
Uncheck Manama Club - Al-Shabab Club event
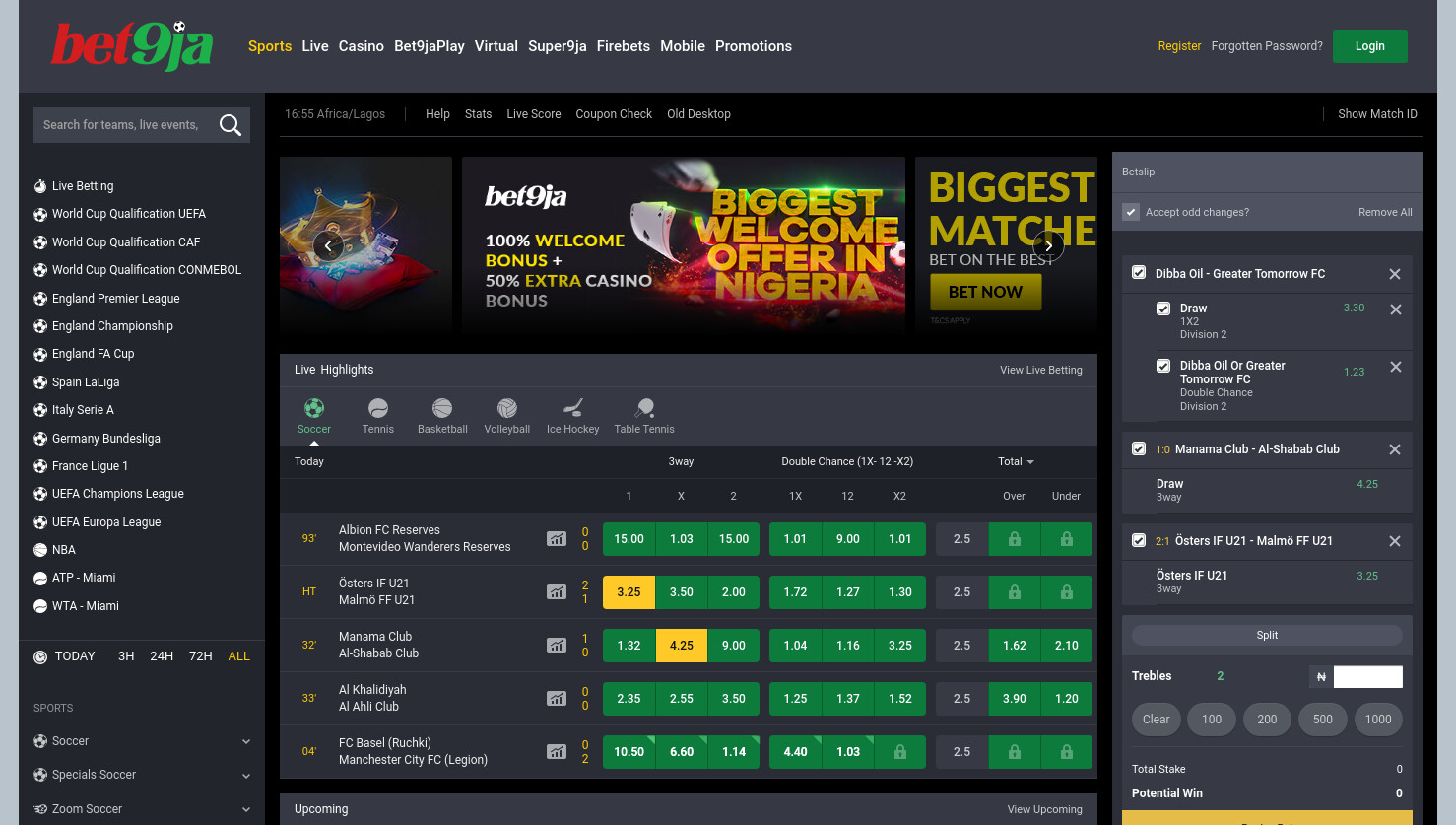point(1139,448)
